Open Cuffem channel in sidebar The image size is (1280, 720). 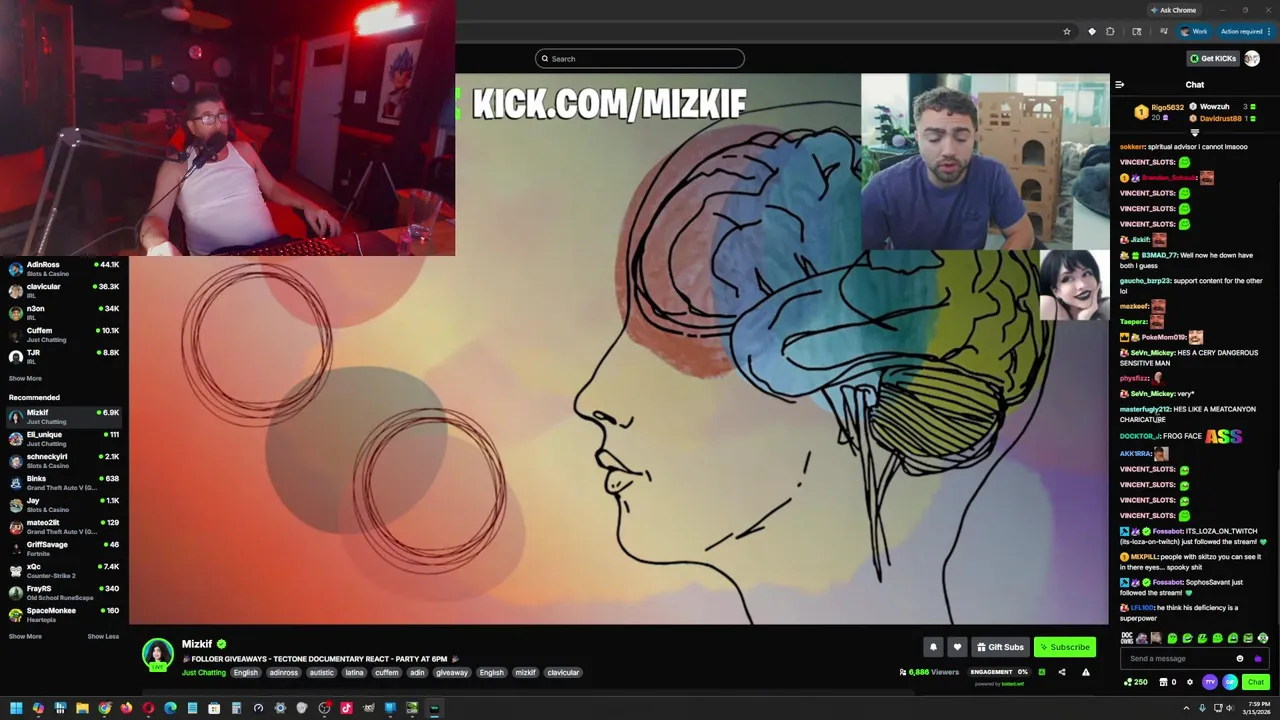pyautogui.click(x=64, y=335)
